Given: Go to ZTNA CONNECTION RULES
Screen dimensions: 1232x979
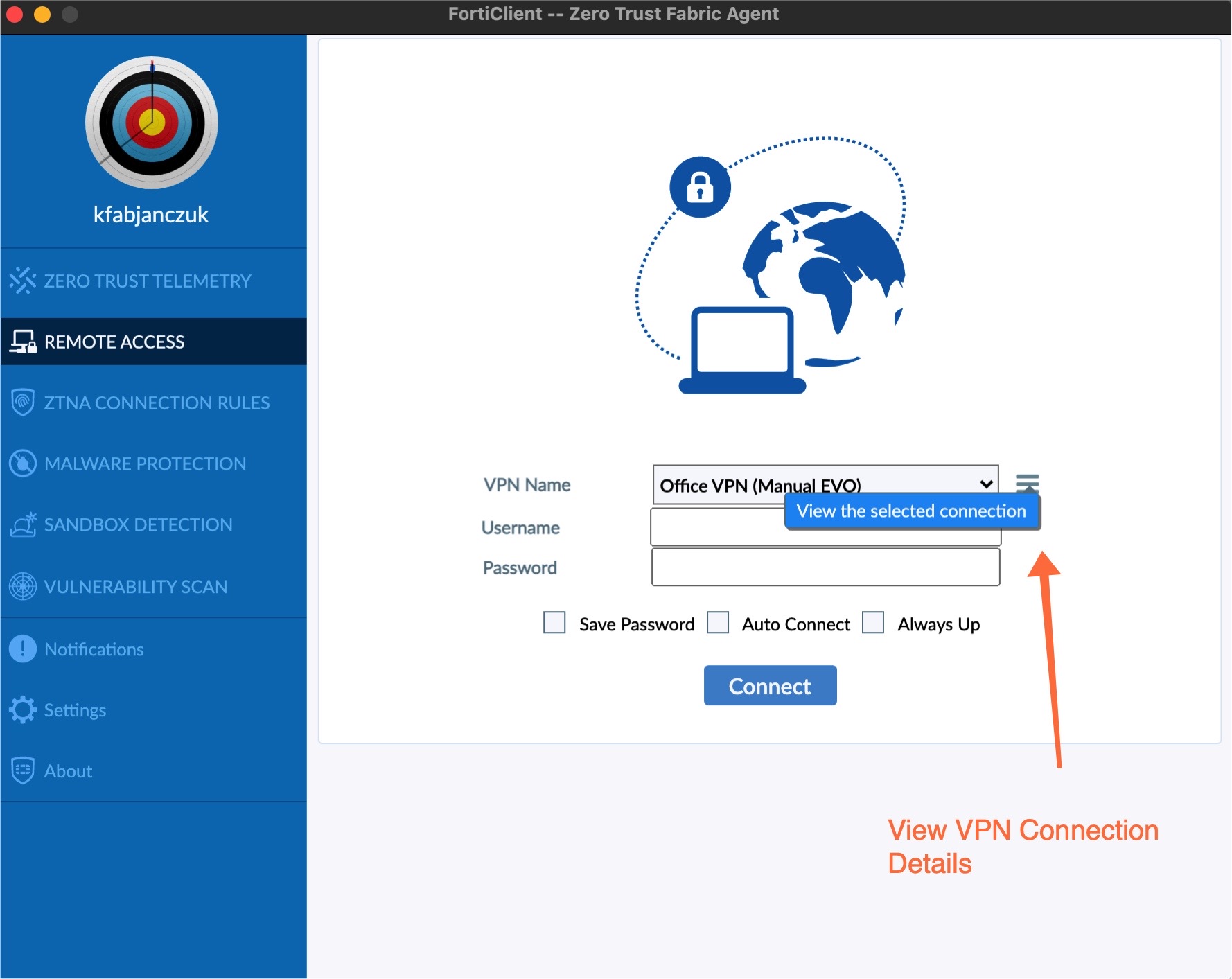Looking at the screenshot, I should click(x=154, y=403).
